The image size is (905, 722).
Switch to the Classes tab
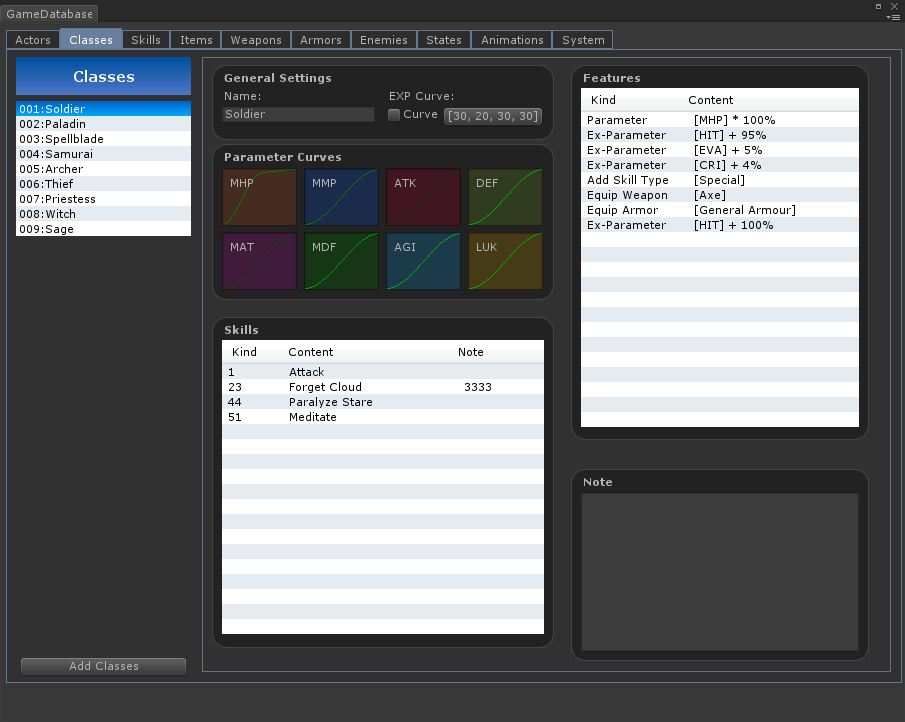91,40
